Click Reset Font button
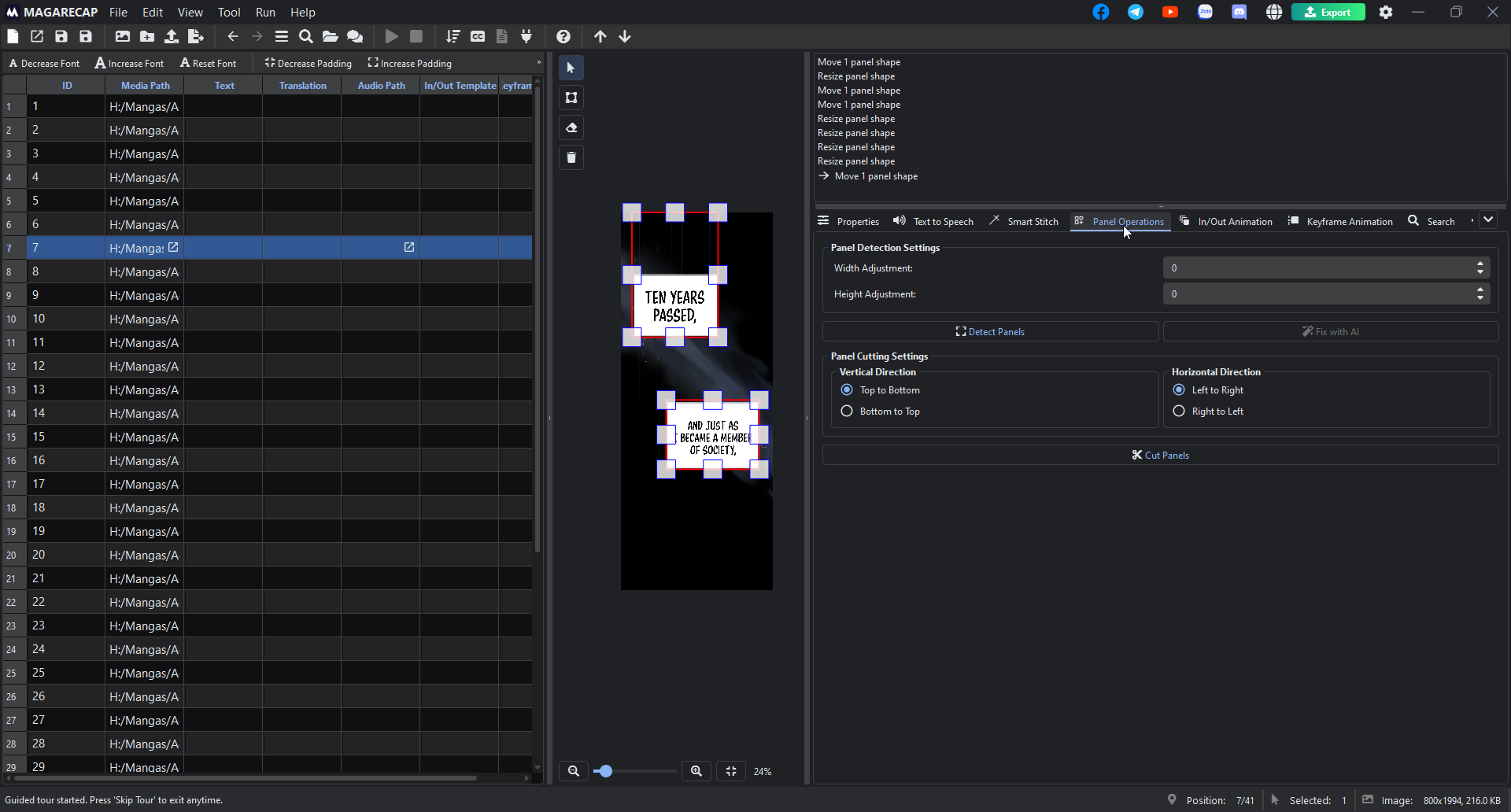 click(208, 63)
